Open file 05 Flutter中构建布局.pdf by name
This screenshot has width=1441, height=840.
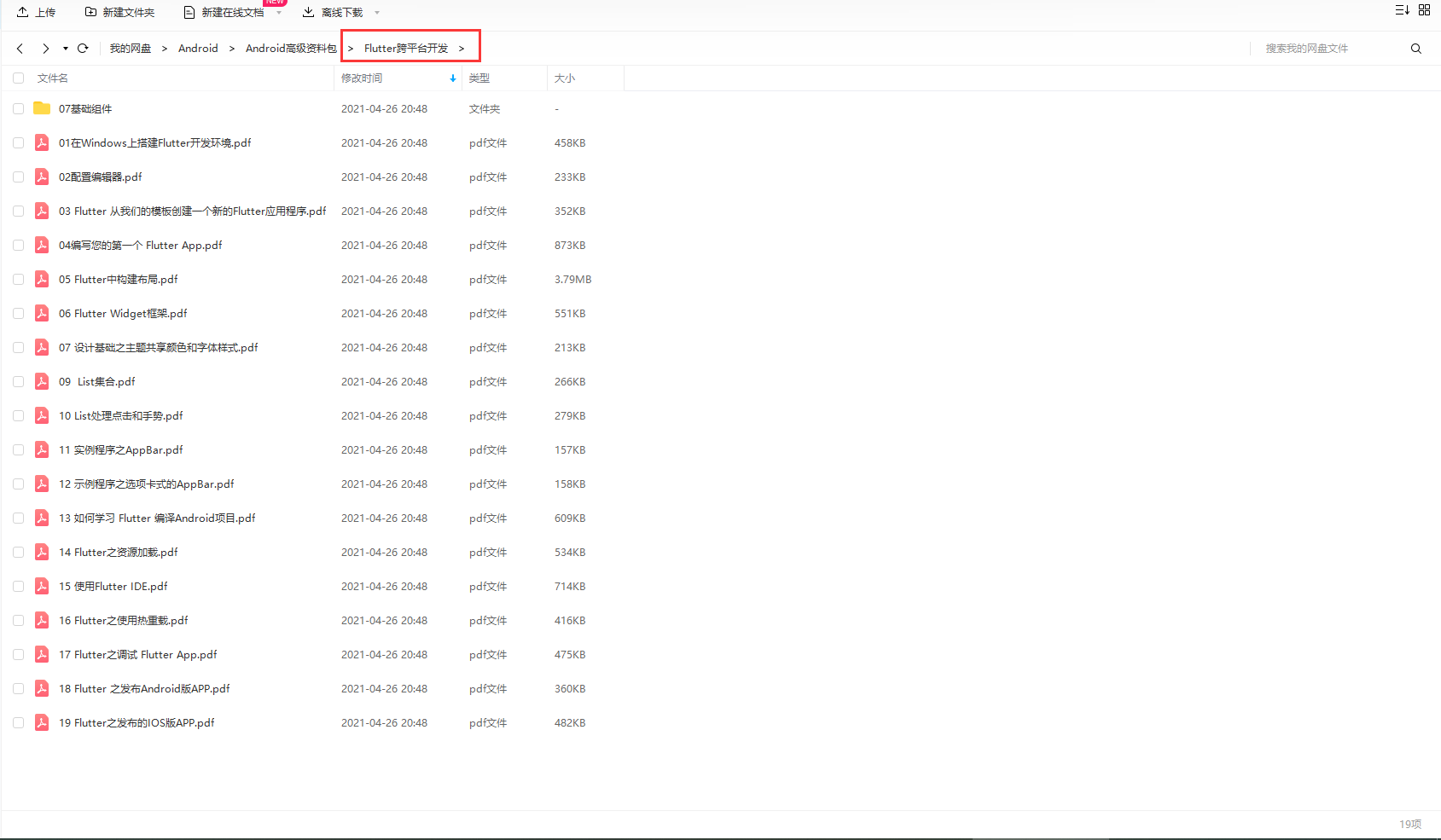tap(119, 279)
